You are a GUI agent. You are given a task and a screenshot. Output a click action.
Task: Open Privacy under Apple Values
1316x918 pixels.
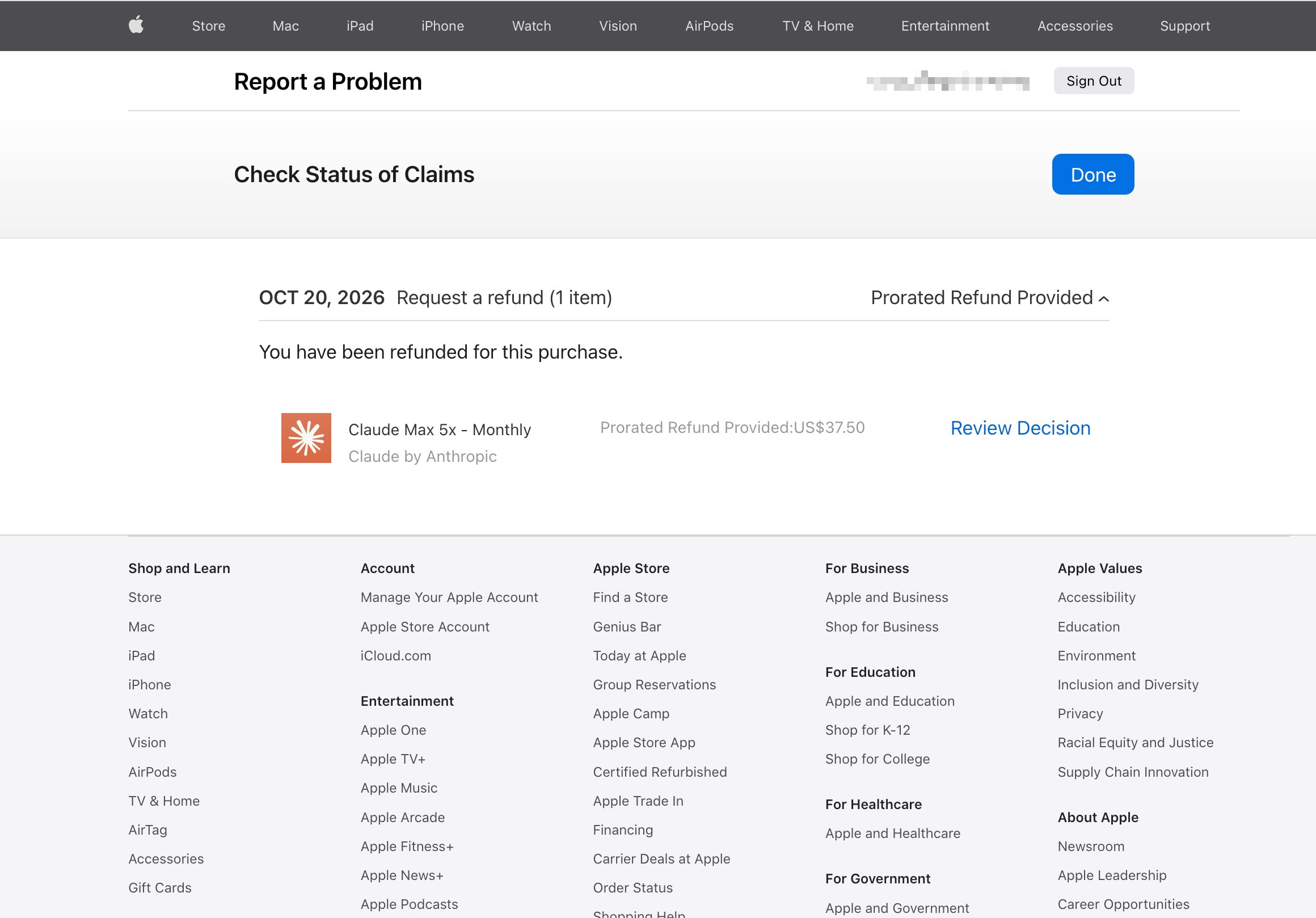1081,714
